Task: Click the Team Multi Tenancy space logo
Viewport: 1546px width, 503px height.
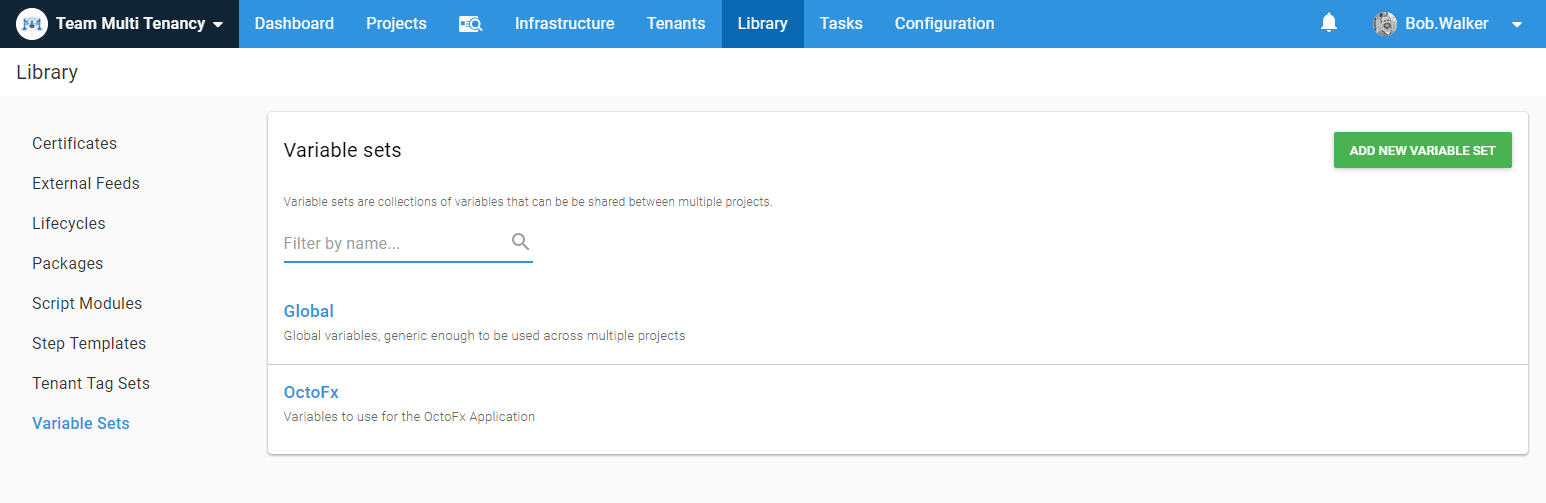Action: click(x=32, y=24)
